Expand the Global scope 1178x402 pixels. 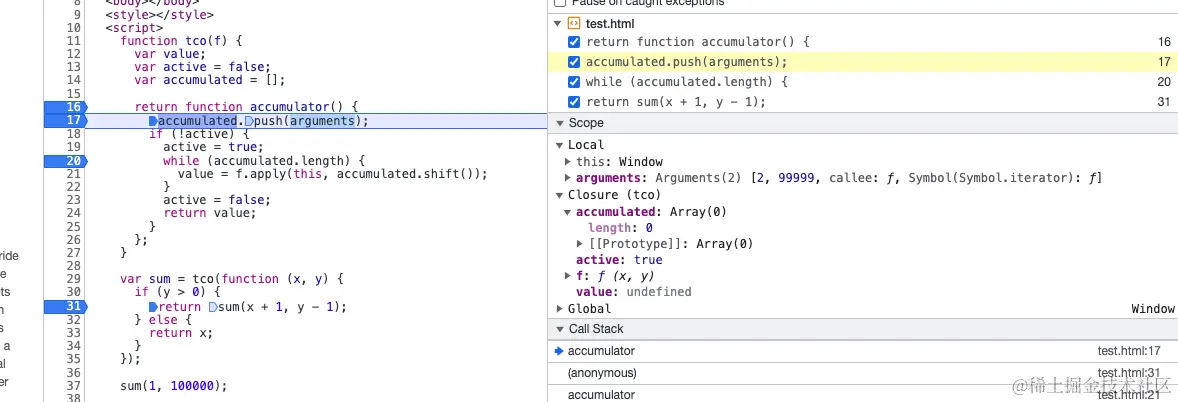[x=559, y=309]
